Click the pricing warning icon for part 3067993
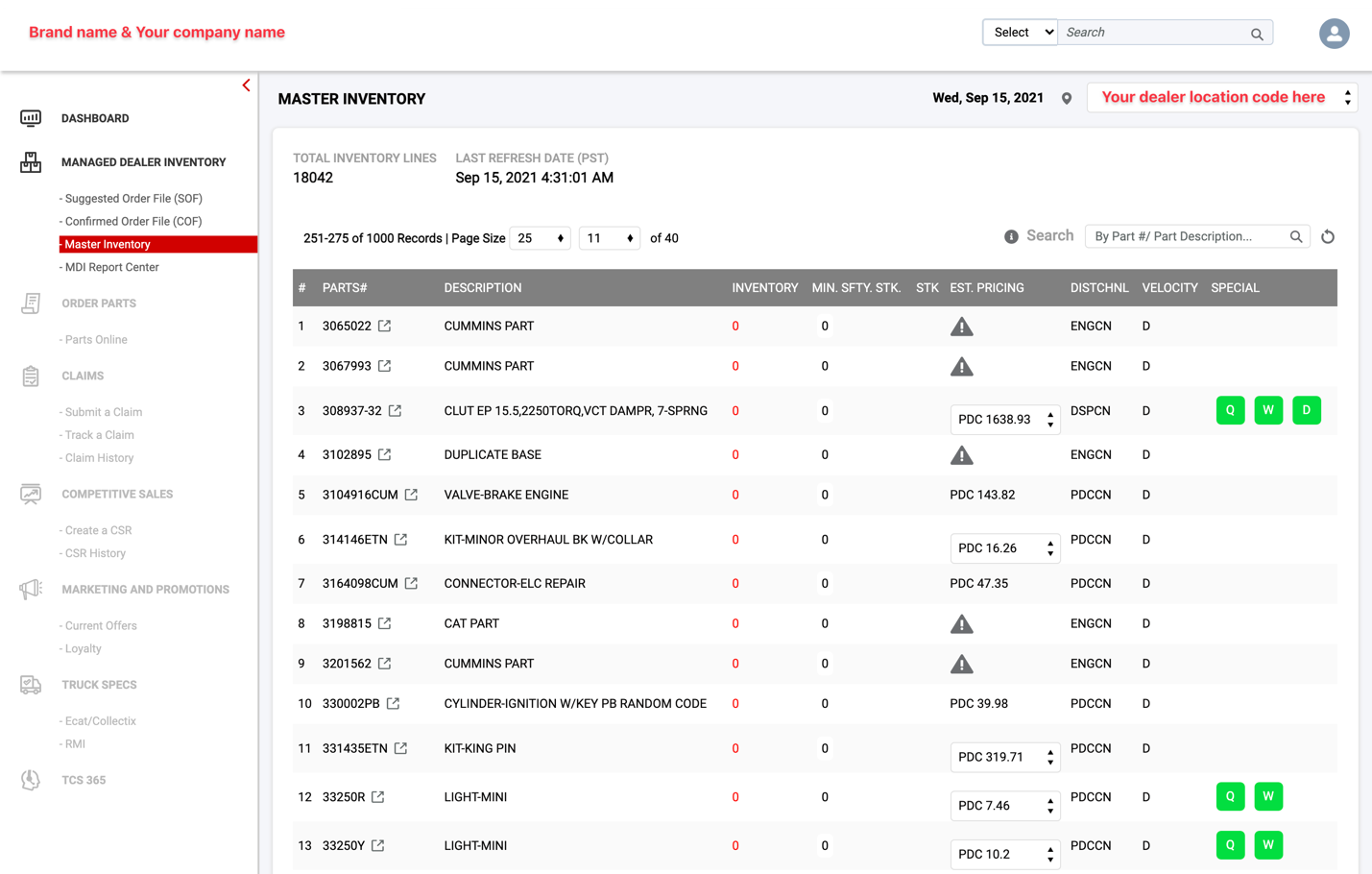 tap(961, 366)
